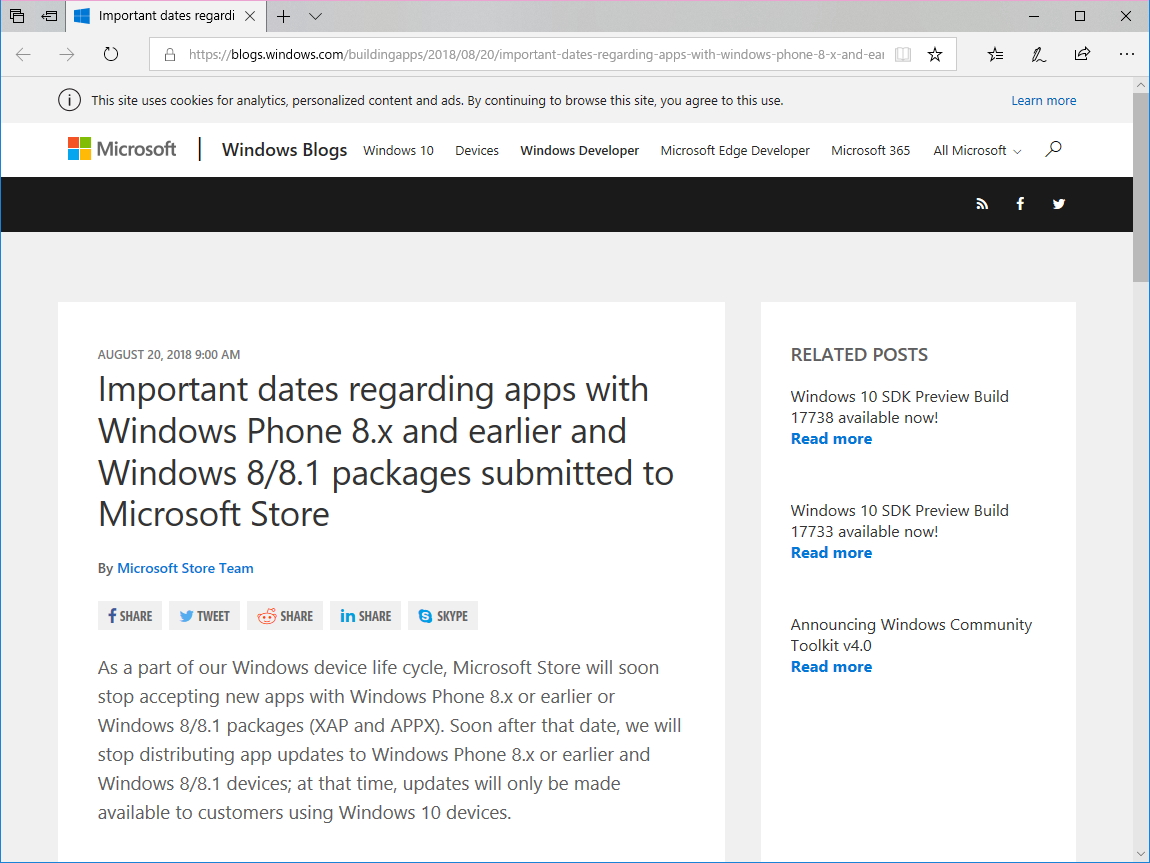Image resolution: width=1150 pixels, height=863 pixels.
Task: Share the article via the SKYPE button
Action: tap(442, 615)
